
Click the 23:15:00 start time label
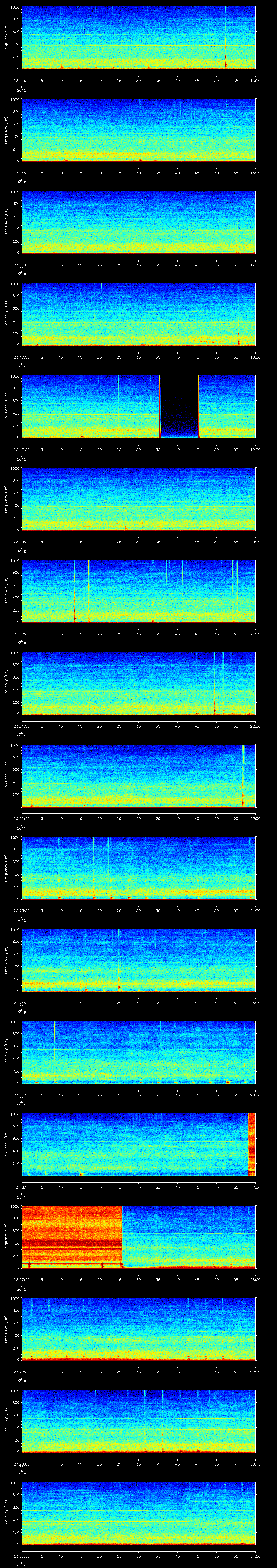coord(21,173)
